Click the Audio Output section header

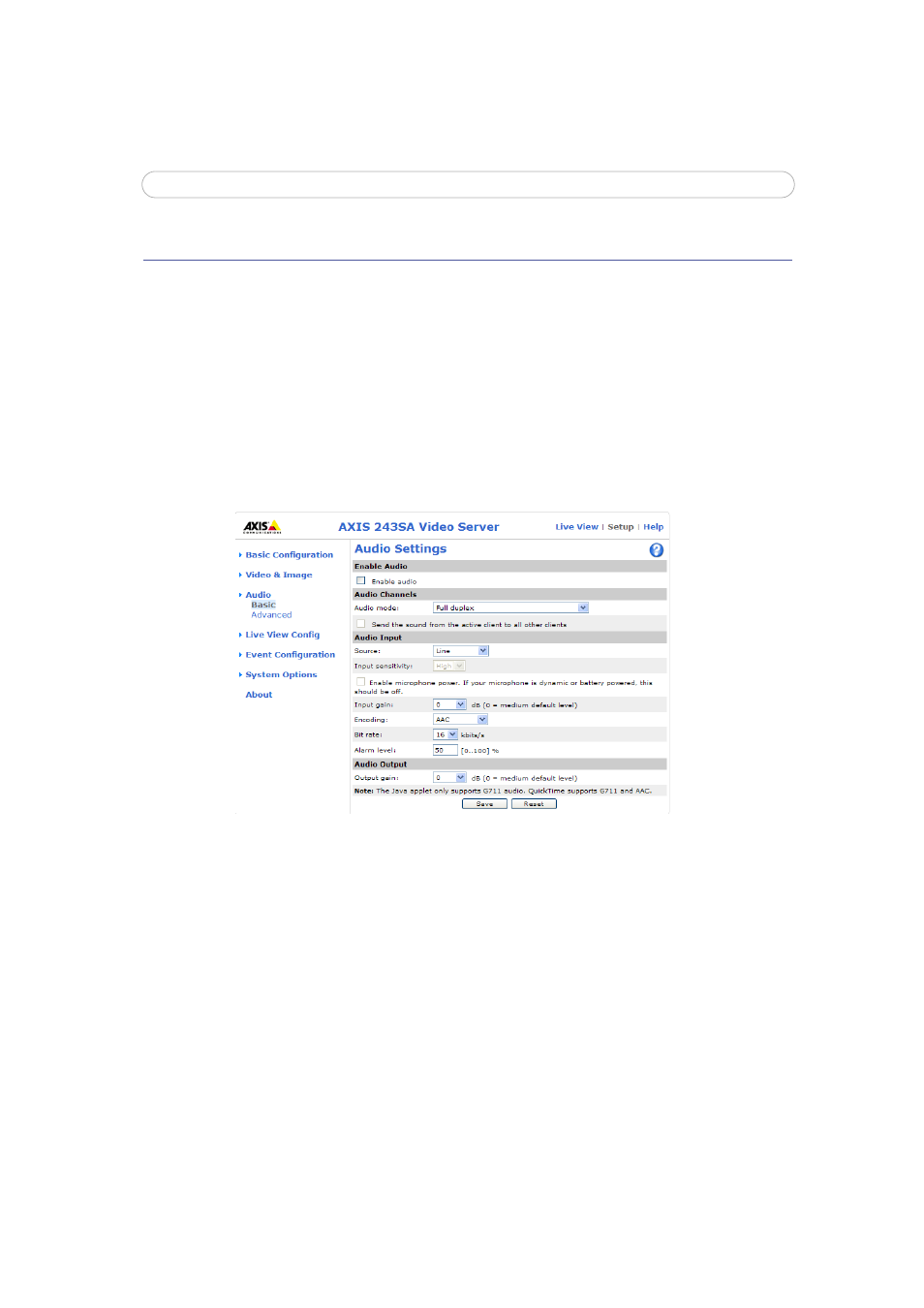tap(509, 764)
